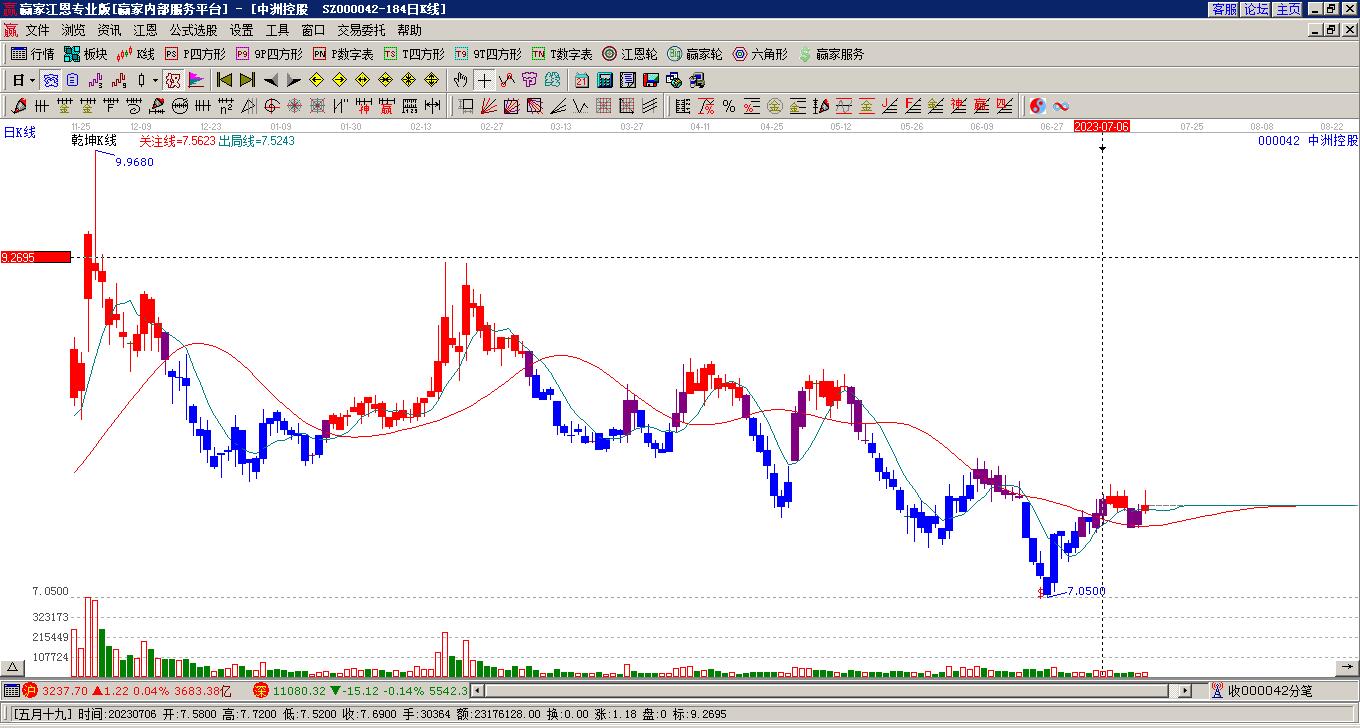
Task: Click the 9.2695 price marker on axis
Action: (35, 257)
